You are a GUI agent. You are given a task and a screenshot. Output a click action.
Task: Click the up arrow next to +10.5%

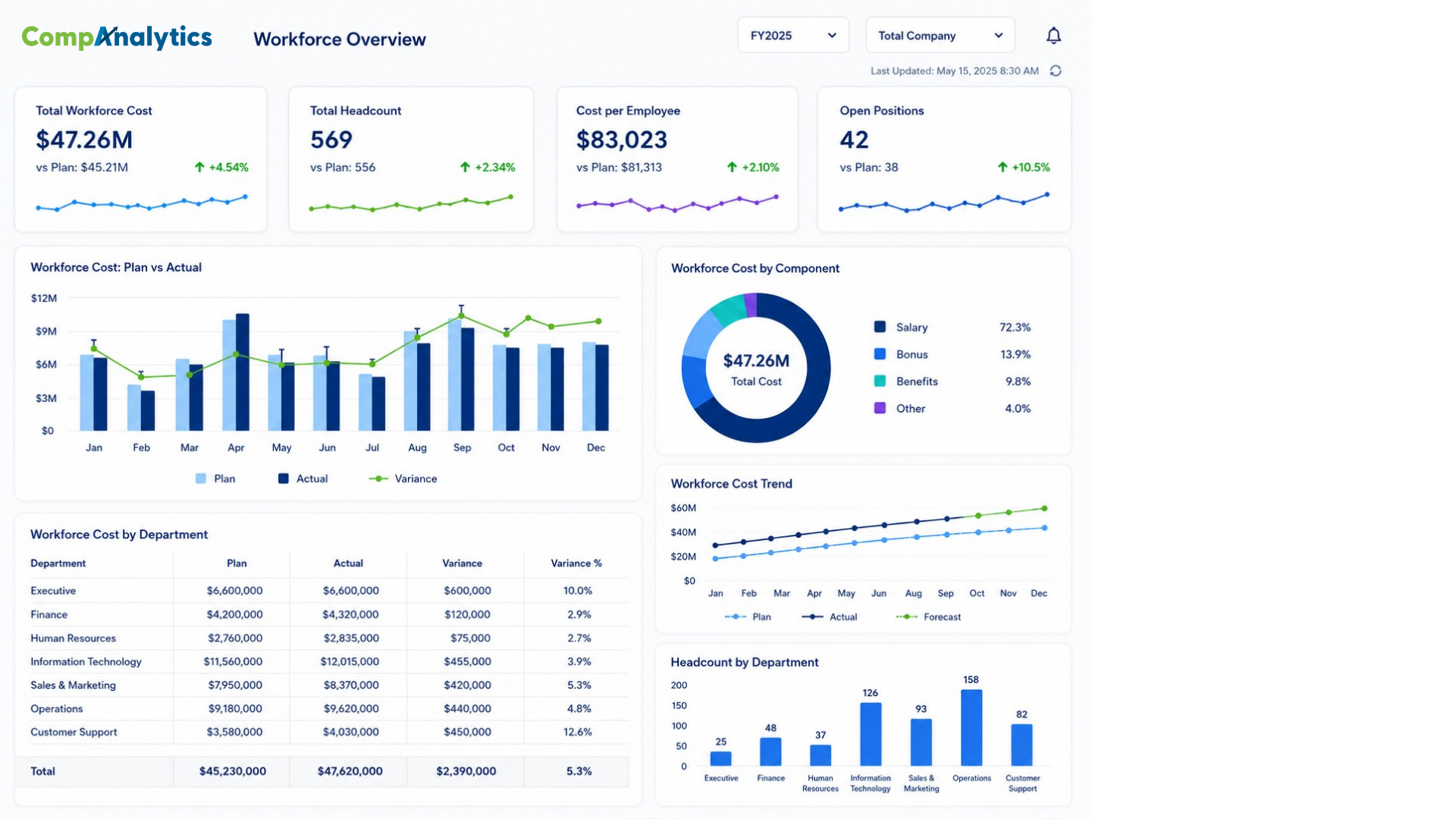(x=1003, y=167)
